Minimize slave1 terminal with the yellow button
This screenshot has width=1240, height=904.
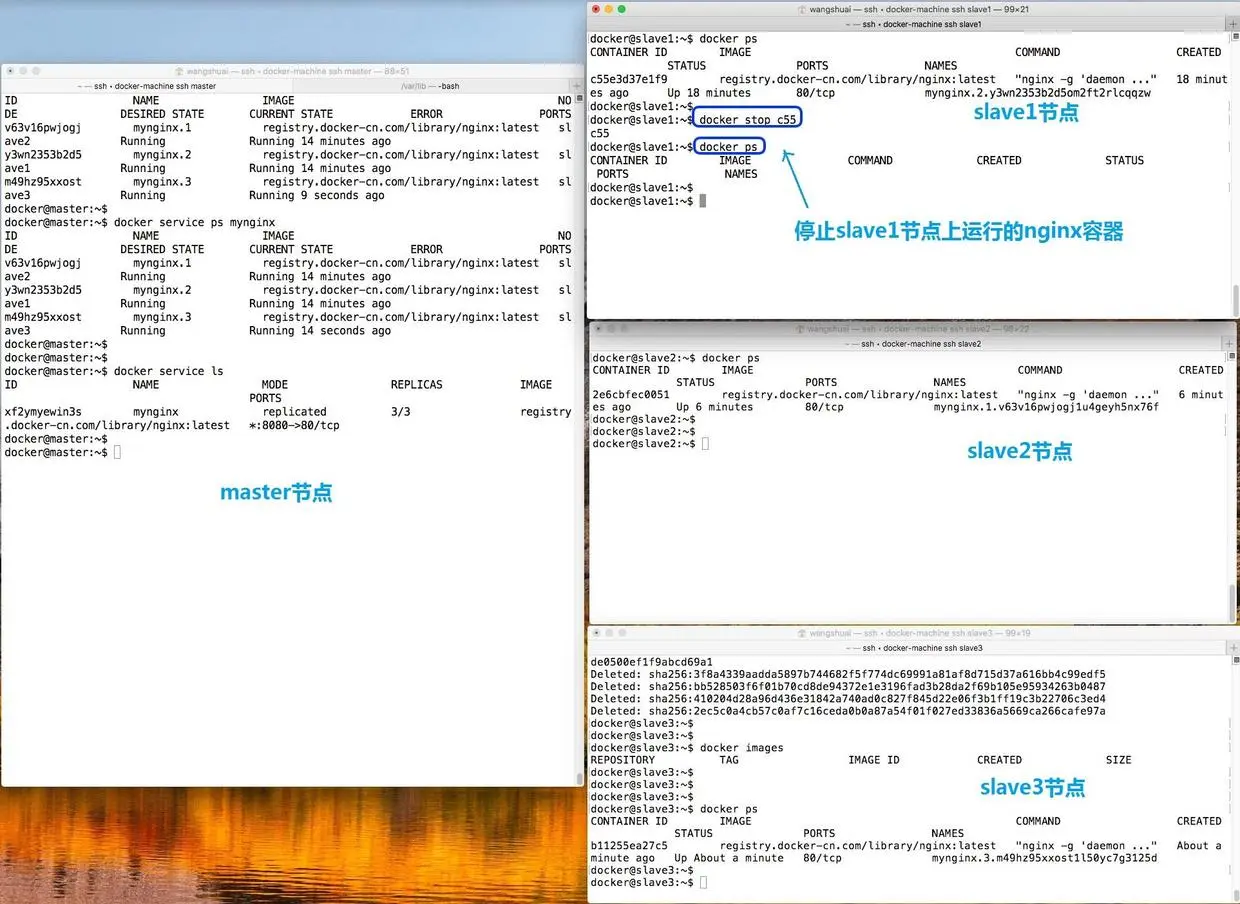pyautogui.click(x=609, y=9)
